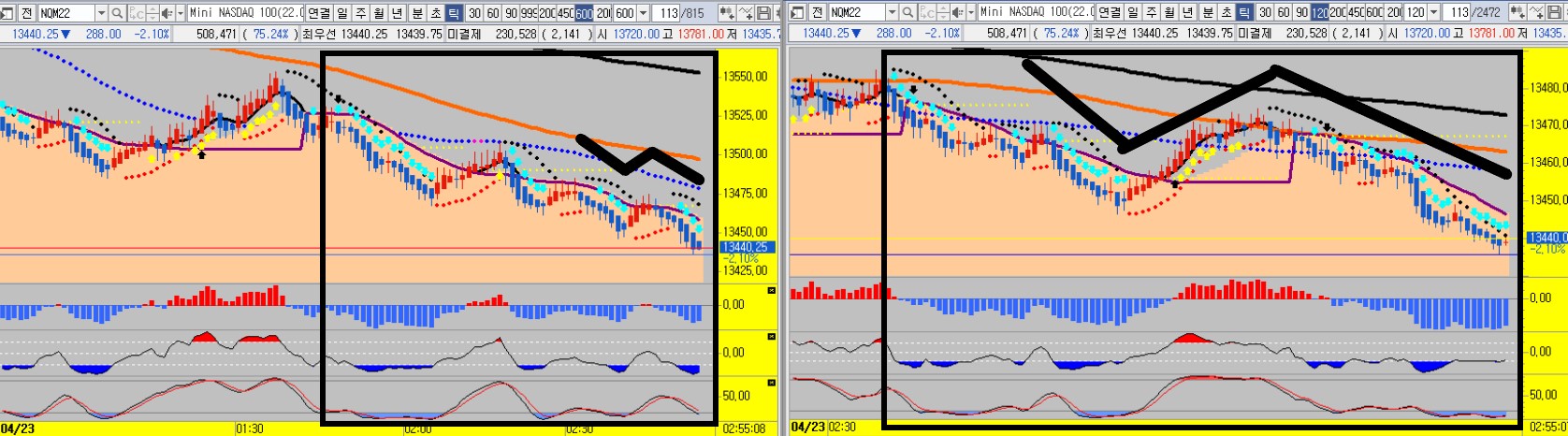The width and height of the screenshot is (1568, 436).
Task: Open the right chart speaker options dropdown
Action: tap(972, 13)
